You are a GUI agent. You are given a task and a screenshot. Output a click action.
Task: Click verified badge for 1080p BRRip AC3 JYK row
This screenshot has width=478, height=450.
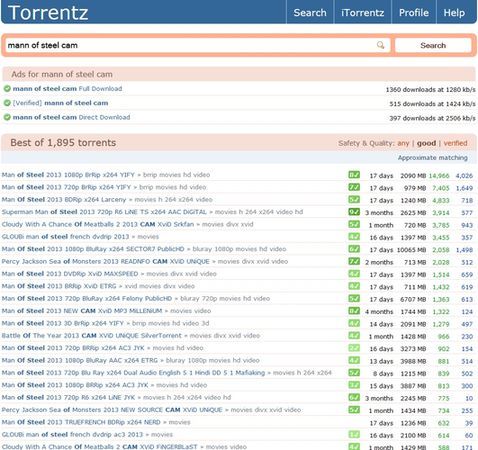[x=354, y=385]
